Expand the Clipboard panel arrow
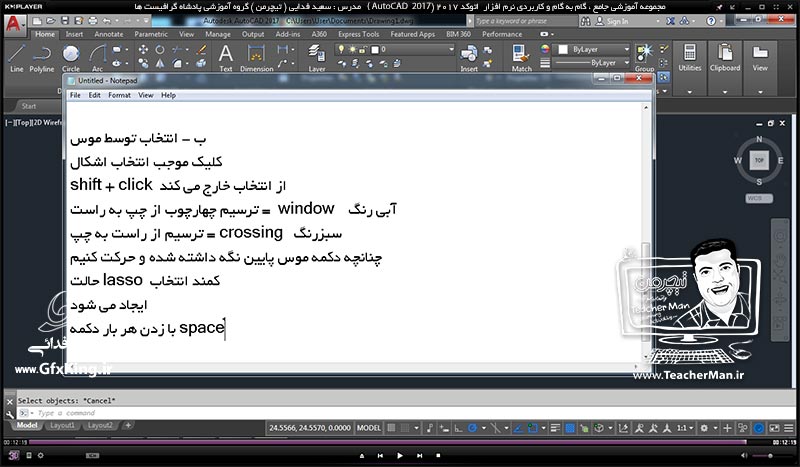 coord(724,92)
